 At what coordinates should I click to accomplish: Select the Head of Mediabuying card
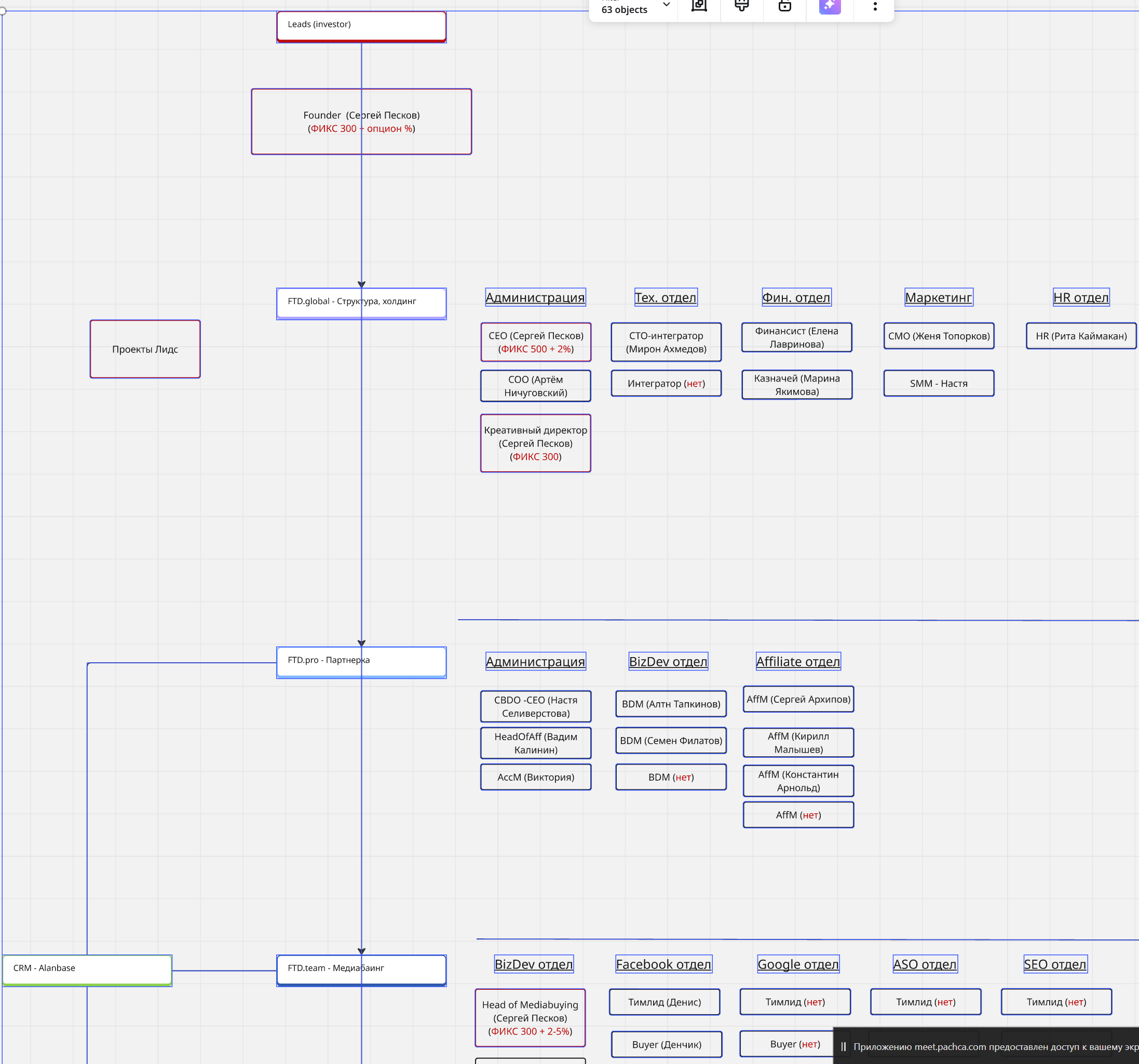click(x=530, y=1017)
